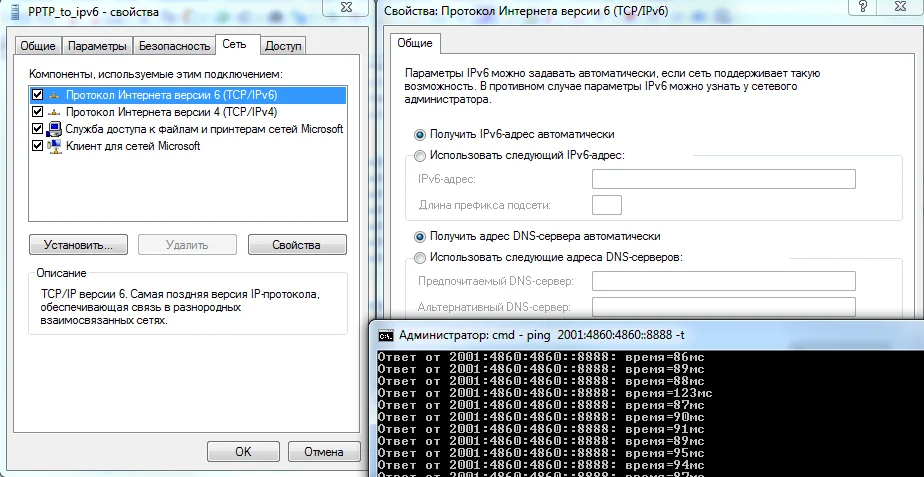Viewport: 924px width, 477px height.
Task: Click the ping reply line with время=91мс
Action: (x=541, y=430)
